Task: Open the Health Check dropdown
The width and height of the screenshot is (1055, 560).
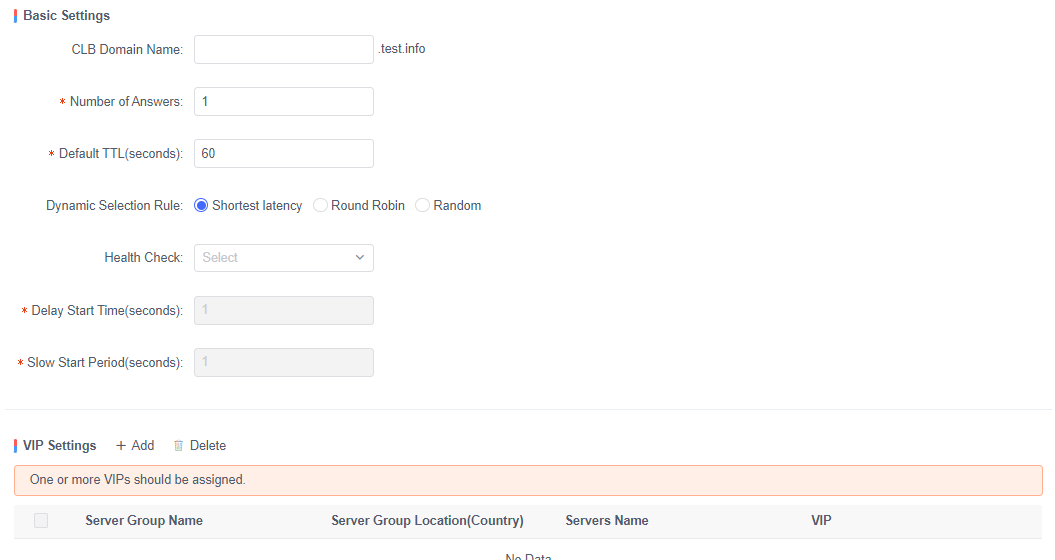Action: click(284, 257)
